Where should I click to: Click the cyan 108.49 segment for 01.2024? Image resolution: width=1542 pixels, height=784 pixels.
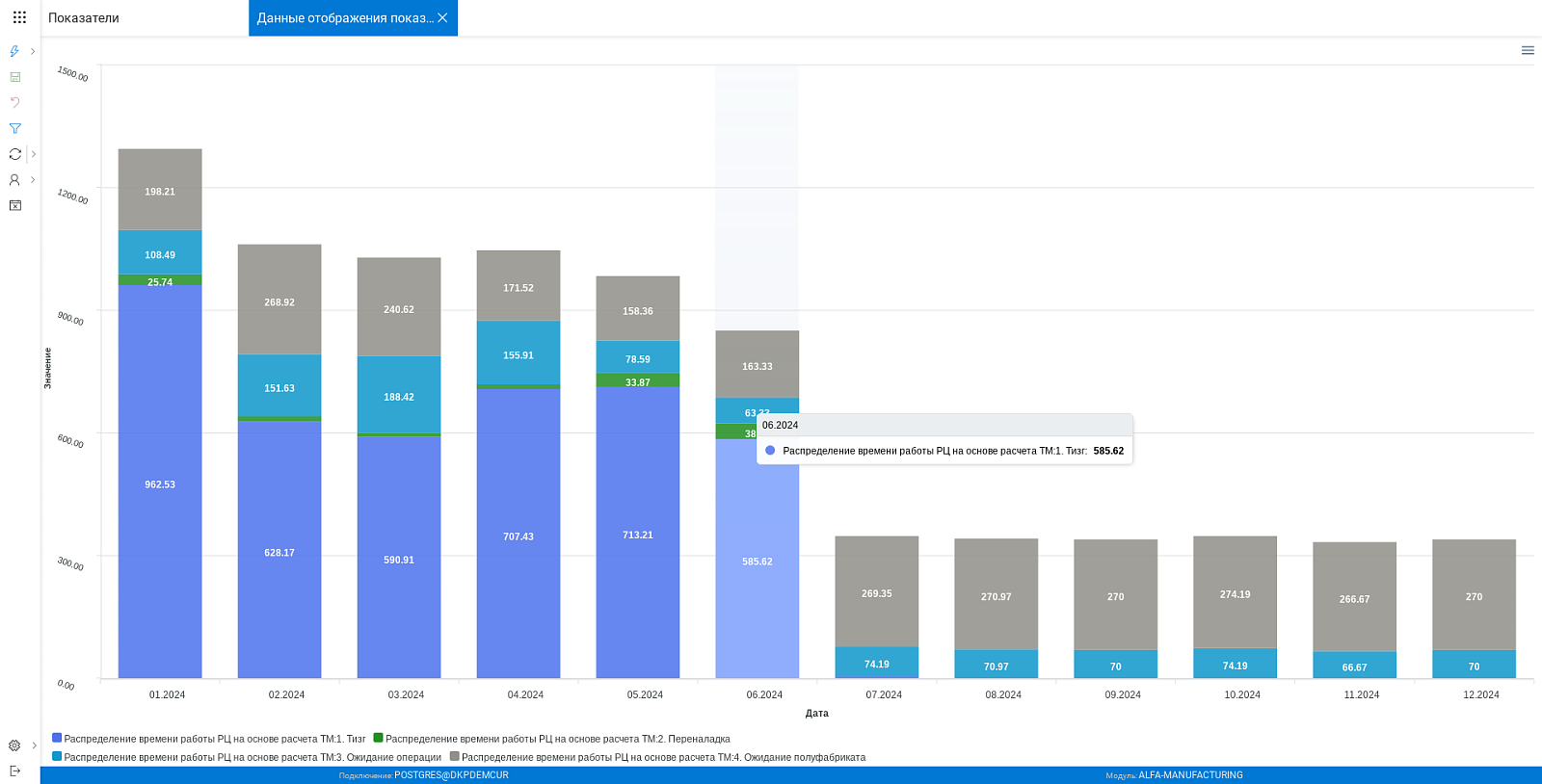pyautogui.click(x=160, y=252)
